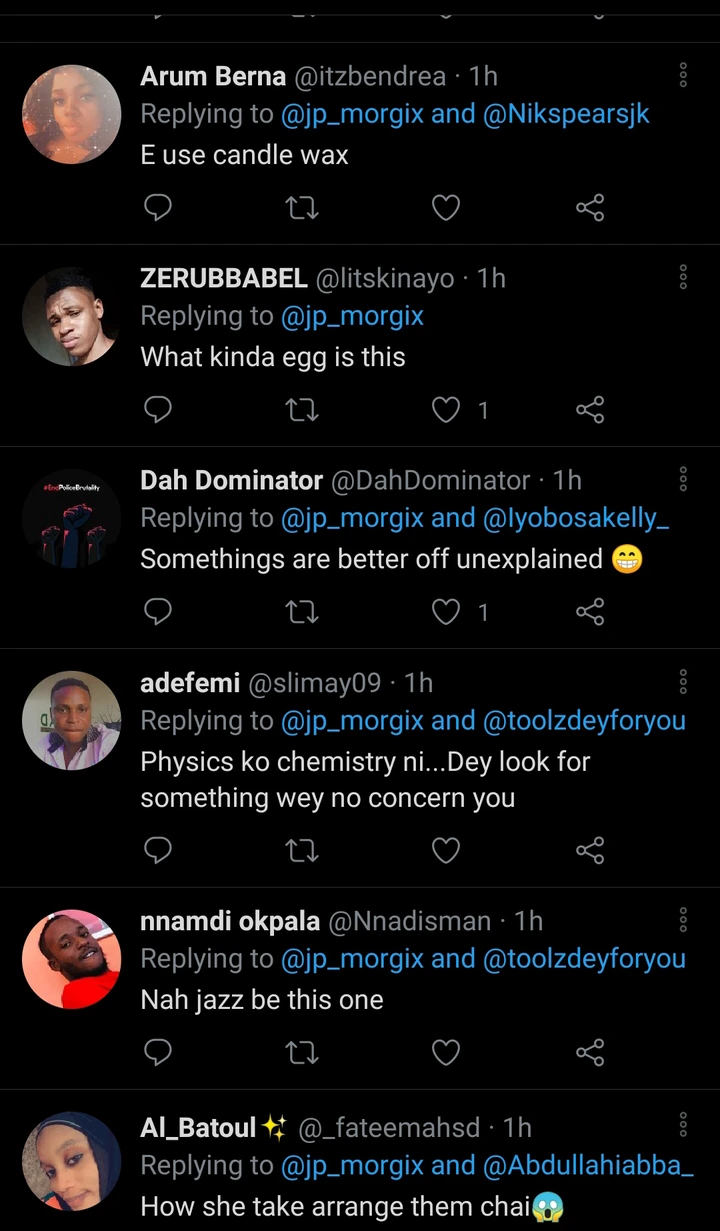Open more options for Arum Berna's tweet
The height and width of the screenshot is (1231, 720).
[x=683, y=75]
